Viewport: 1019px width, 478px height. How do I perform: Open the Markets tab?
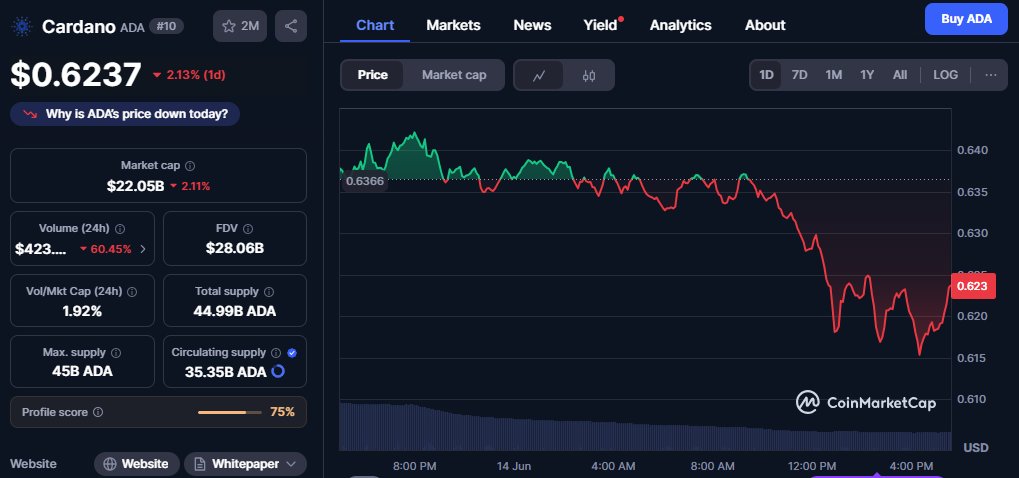453,25
